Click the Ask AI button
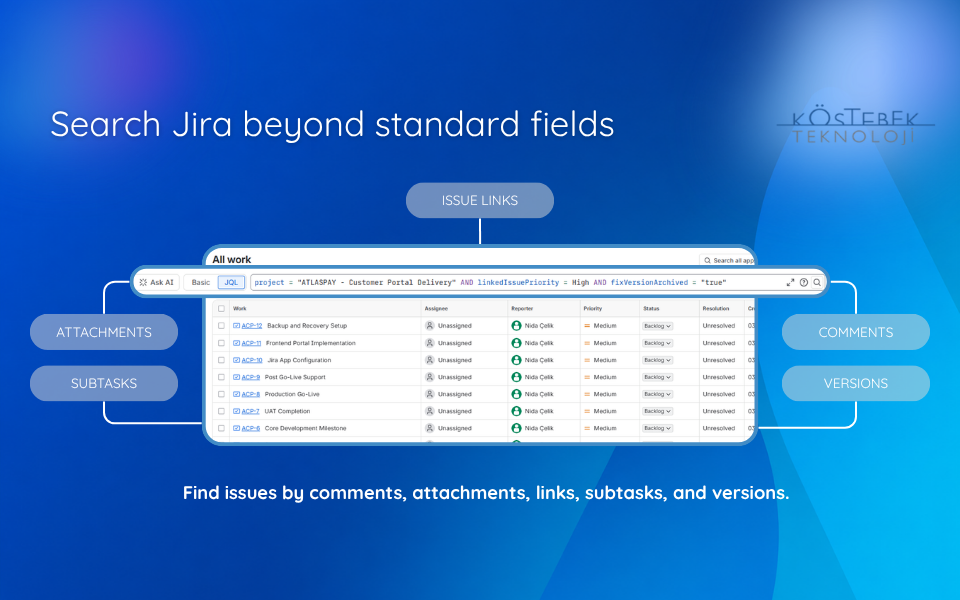The height and width of the screenshot is (600, 960). coord(157,282)
